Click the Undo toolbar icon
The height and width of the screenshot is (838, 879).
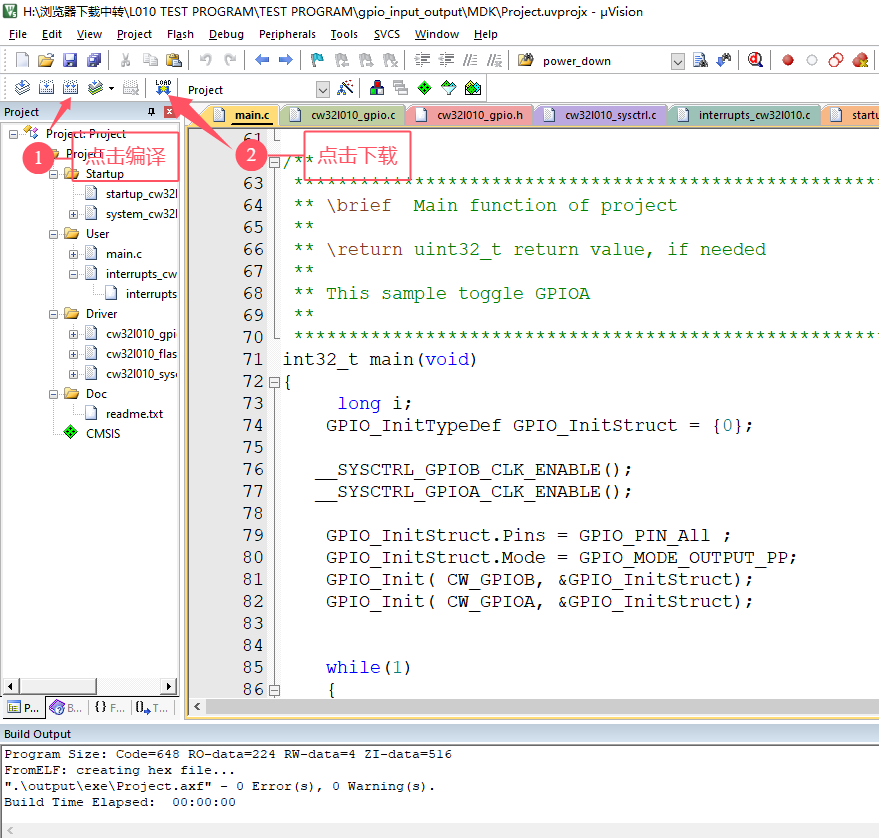click(205, 60)
